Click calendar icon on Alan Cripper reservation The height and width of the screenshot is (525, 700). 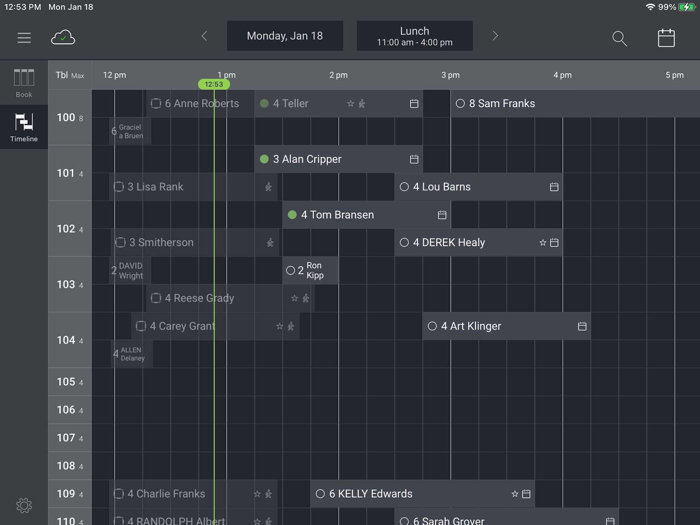pyautogui.click(x=414, y=159)
